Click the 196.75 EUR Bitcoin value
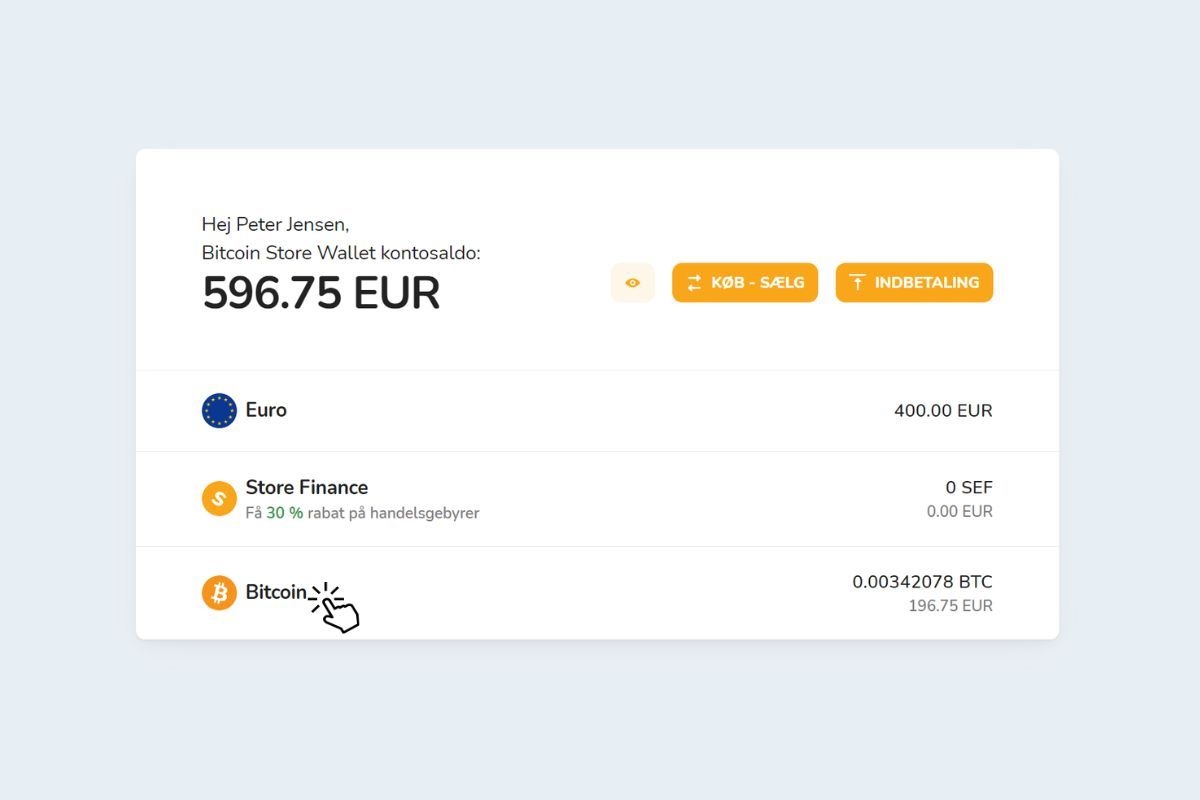The height and width of the screenshot is (800, 1200). [x=950, y=605]
